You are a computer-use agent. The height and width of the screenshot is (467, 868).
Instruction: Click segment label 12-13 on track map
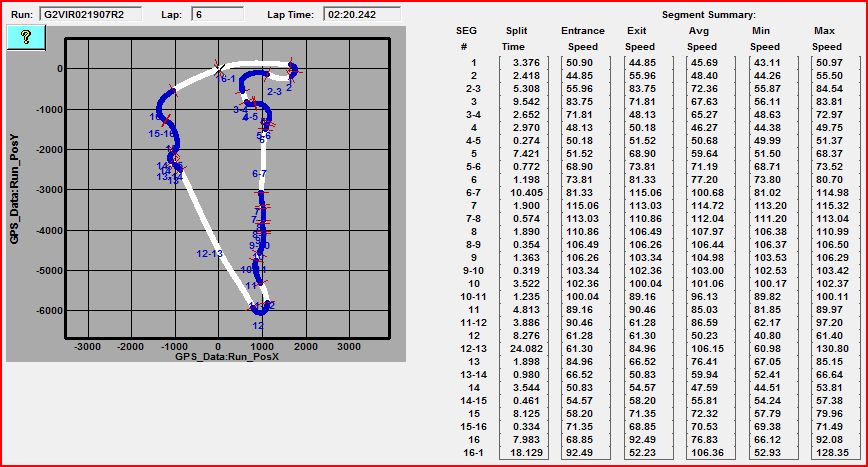coord(209,253)
